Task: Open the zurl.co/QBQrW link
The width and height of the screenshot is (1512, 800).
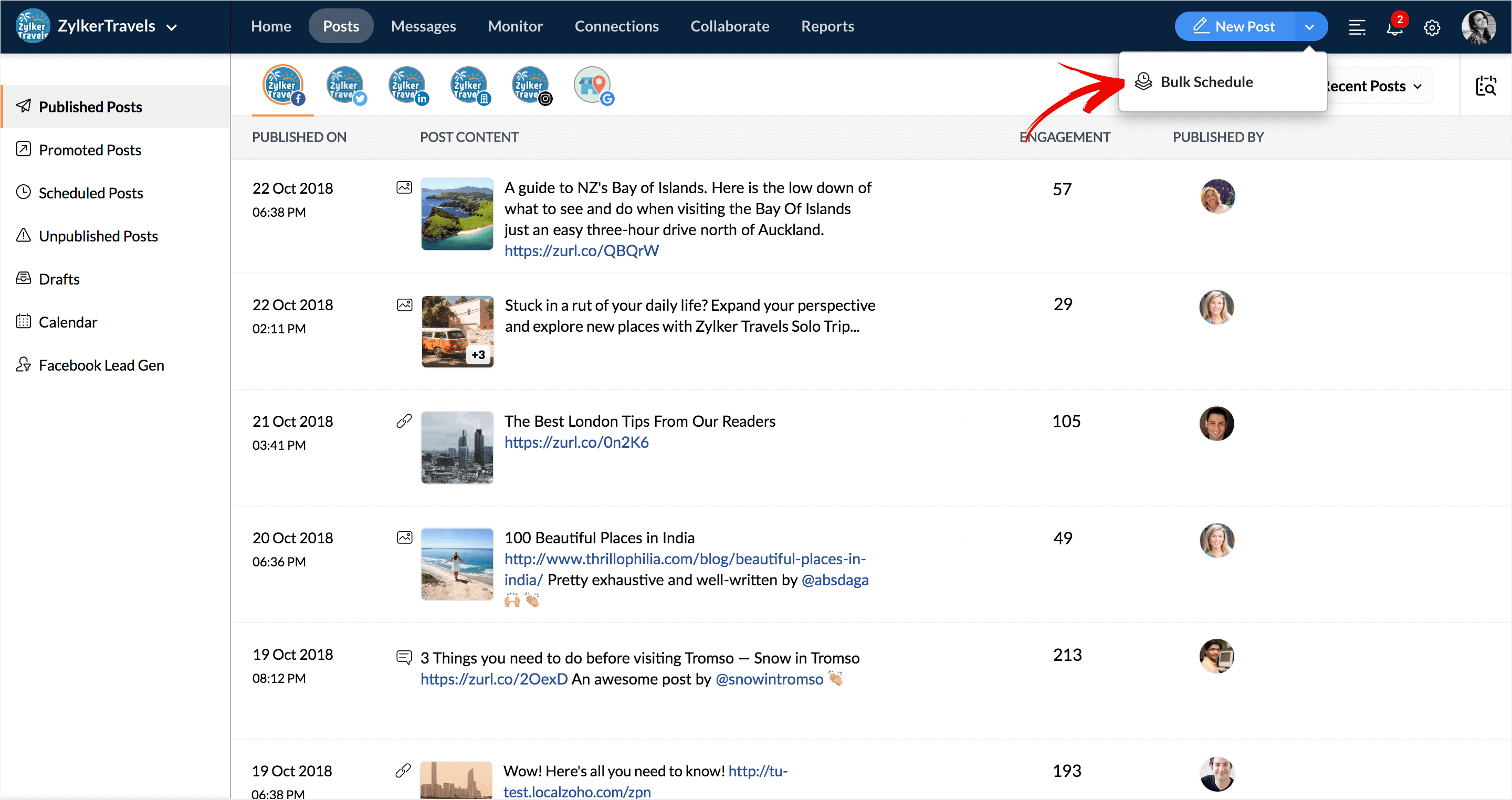Action: click(581, 250)
